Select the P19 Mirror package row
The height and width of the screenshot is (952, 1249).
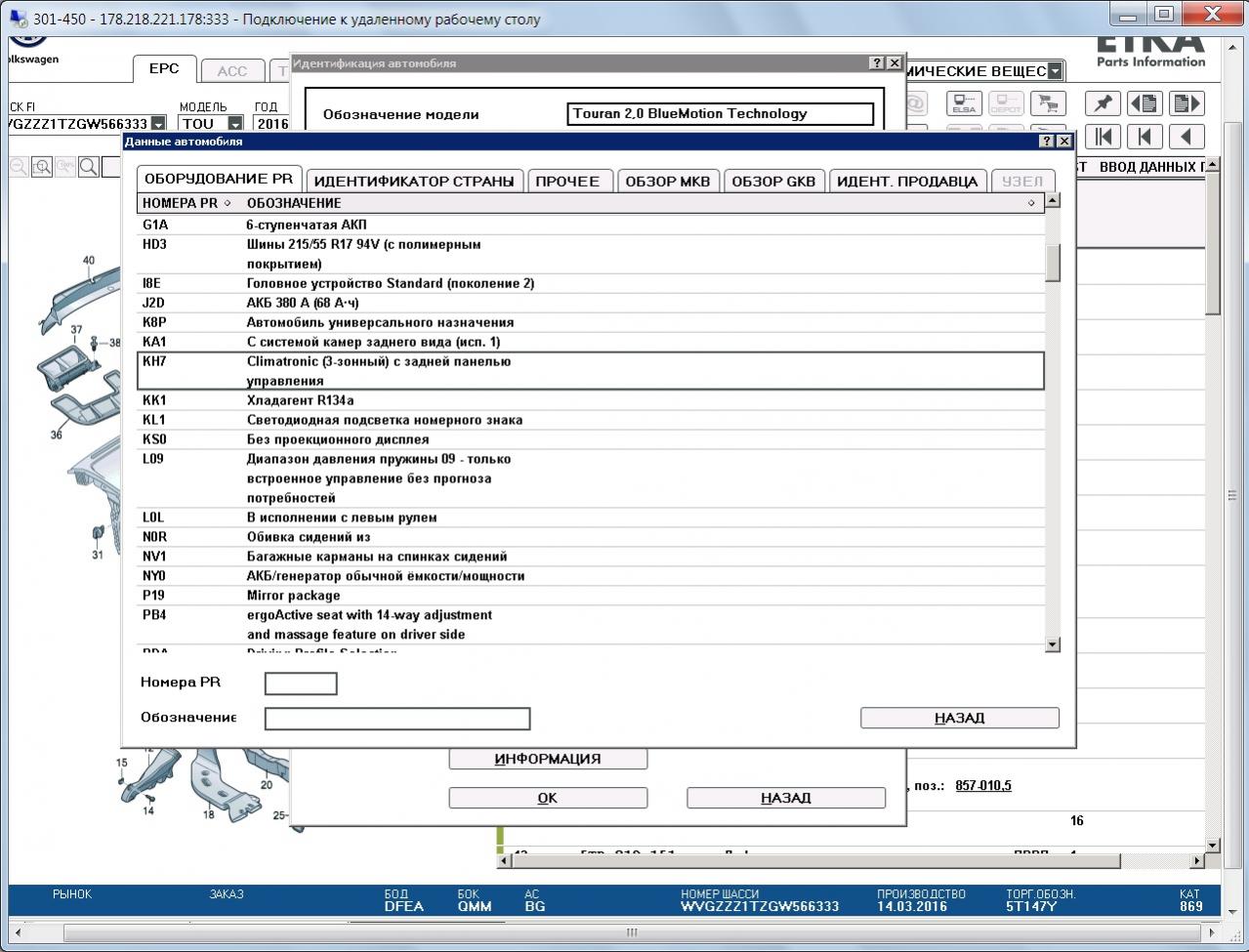[x=591, y=596]
